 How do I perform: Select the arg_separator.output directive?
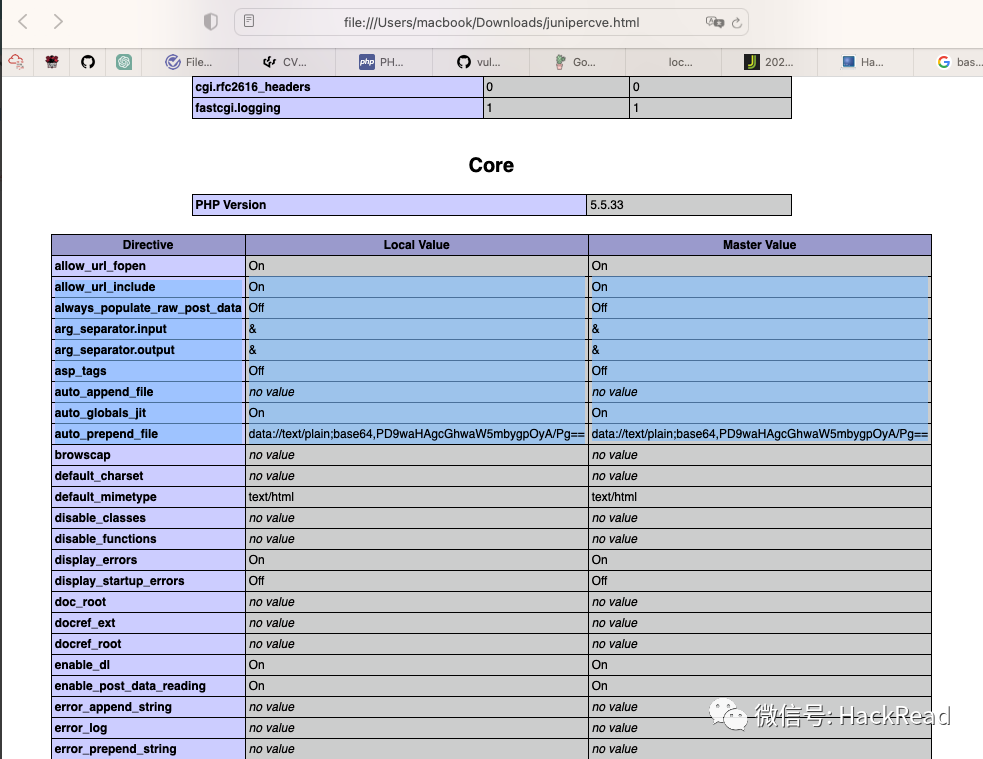tap(115, 350)
